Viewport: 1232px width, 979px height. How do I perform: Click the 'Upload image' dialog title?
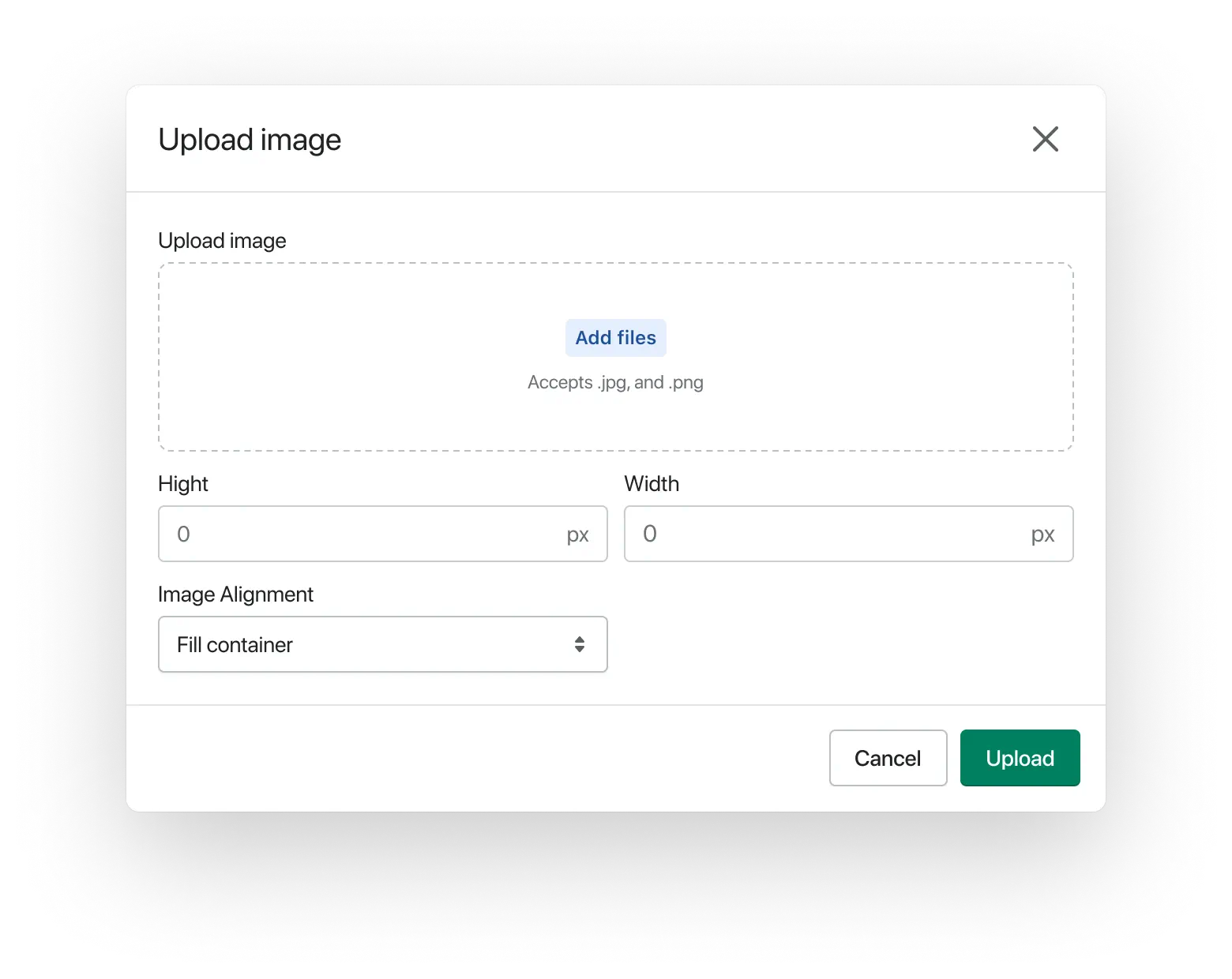pyautogui.click(x=250, y=140)
